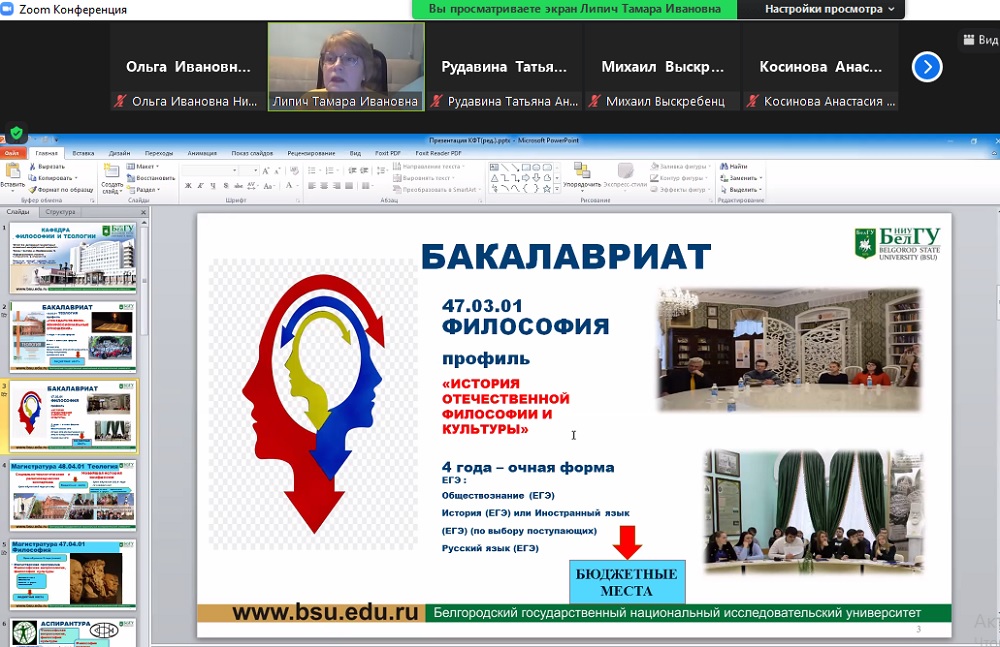Switch to the Вставка ribbon tab

coord(83,153)
